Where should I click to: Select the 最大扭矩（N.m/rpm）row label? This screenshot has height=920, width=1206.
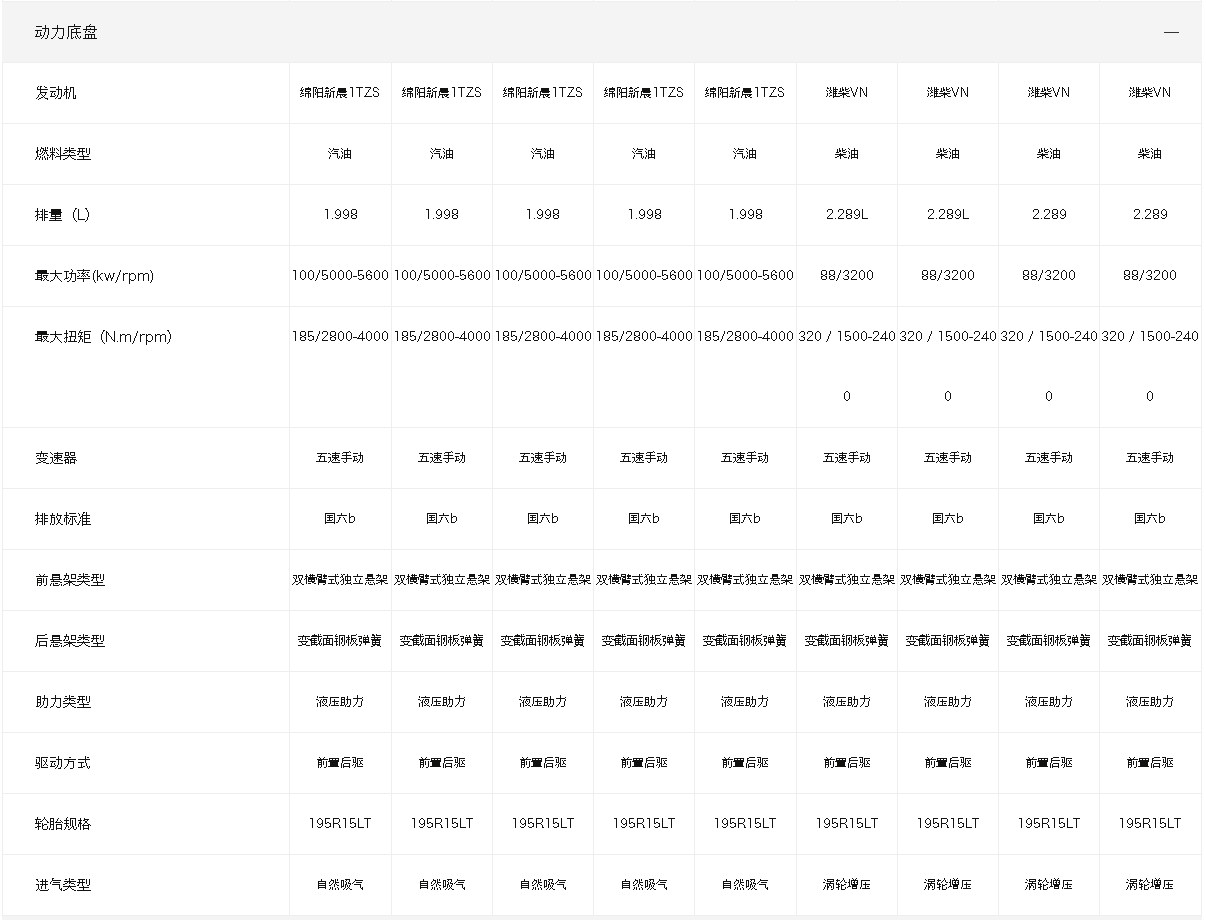pyautogui.click(x=103, y=337)
